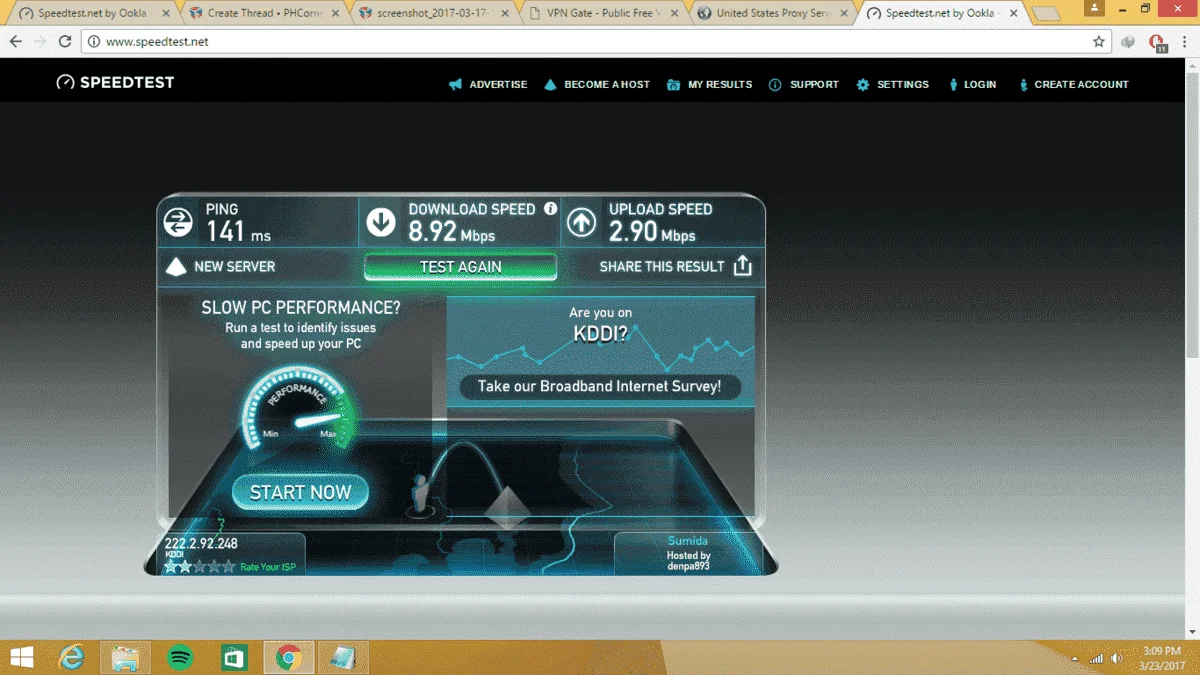Click the download speed arrow icon
Viewport: 1200px width, 675px height.
pos(381,222)
